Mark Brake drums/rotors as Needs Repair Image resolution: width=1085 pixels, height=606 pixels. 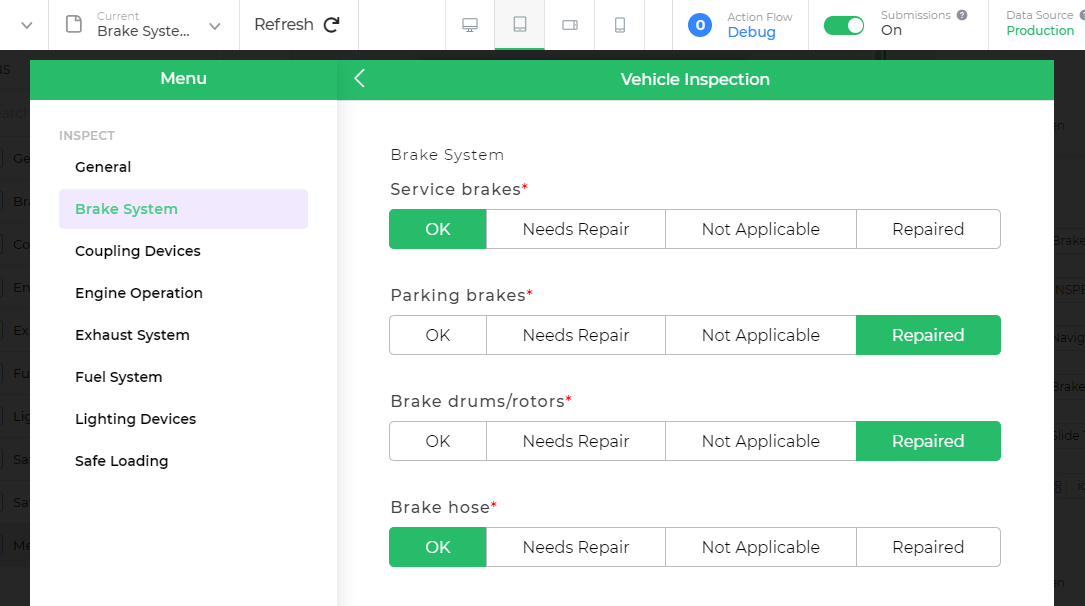(576, 441)
